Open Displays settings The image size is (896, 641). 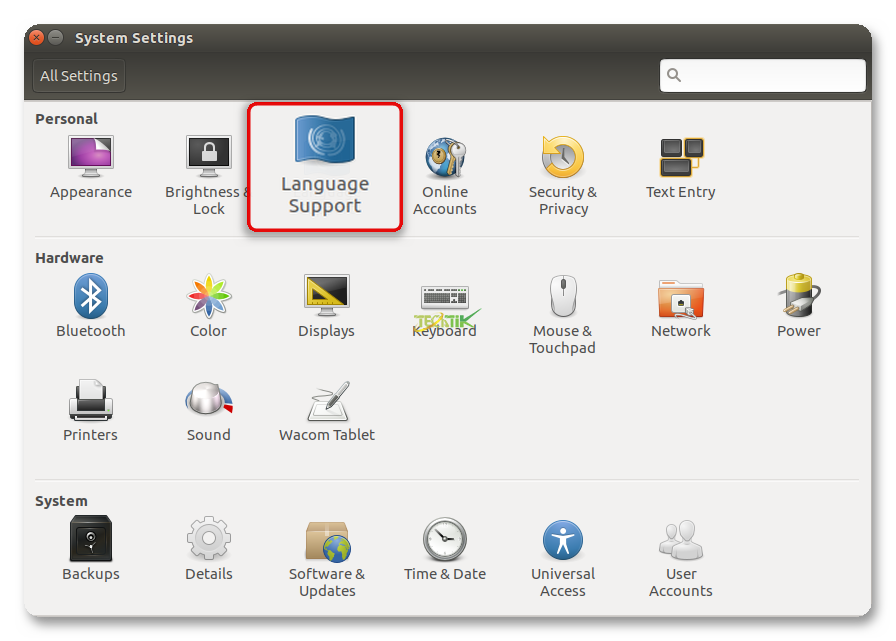click(x=326, y=297)
